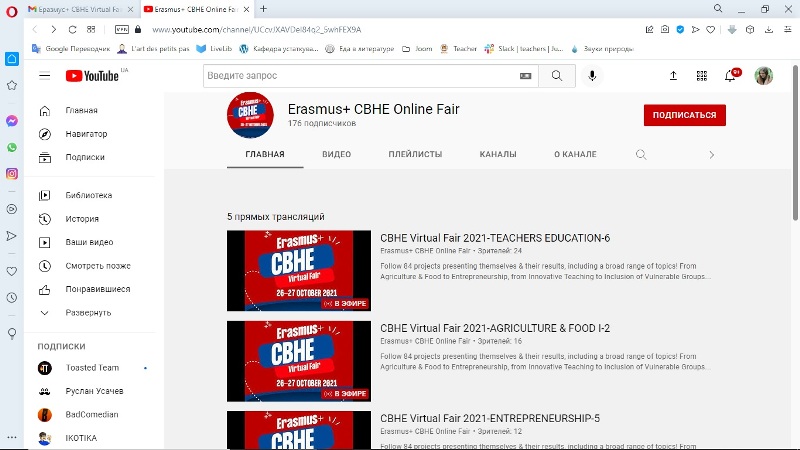Open Toasted Team subscription
This screenshot has width=800, height=450.
[90, 367]
